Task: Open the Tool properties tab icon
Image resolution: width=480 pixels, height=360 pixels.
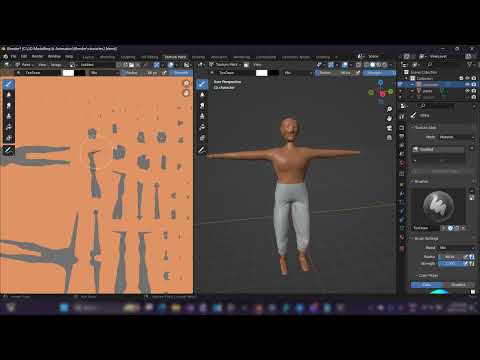Action: (402, 116)
